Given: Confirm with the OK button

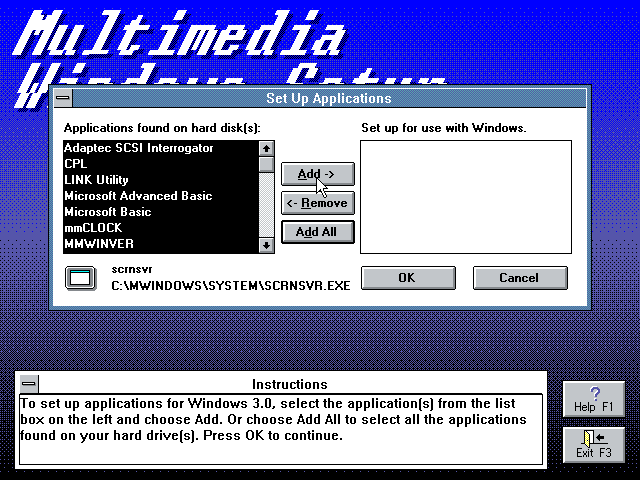Looking at the screenshot, I should click(408, 278).
